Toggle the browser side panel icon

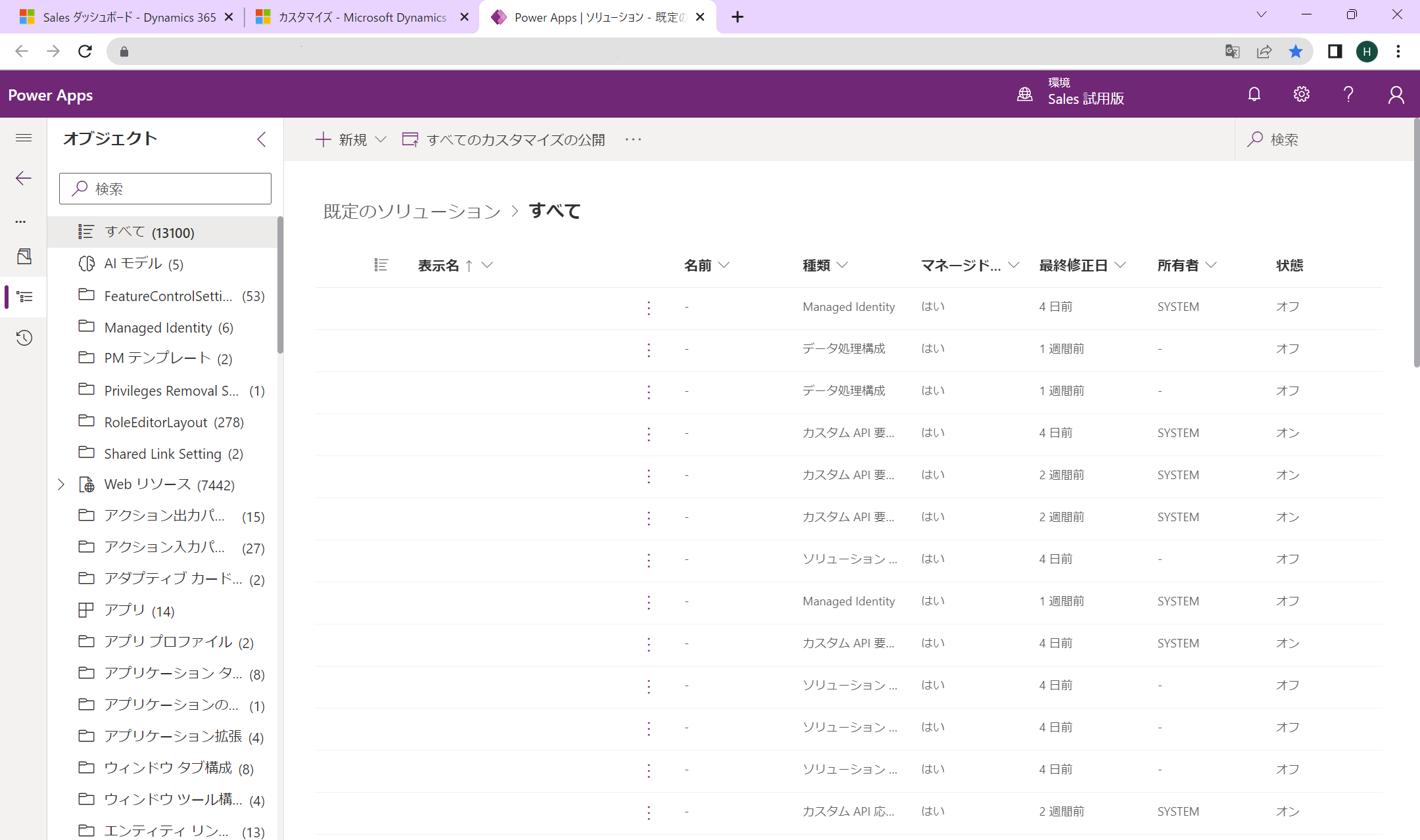(x=1335, y=51)
